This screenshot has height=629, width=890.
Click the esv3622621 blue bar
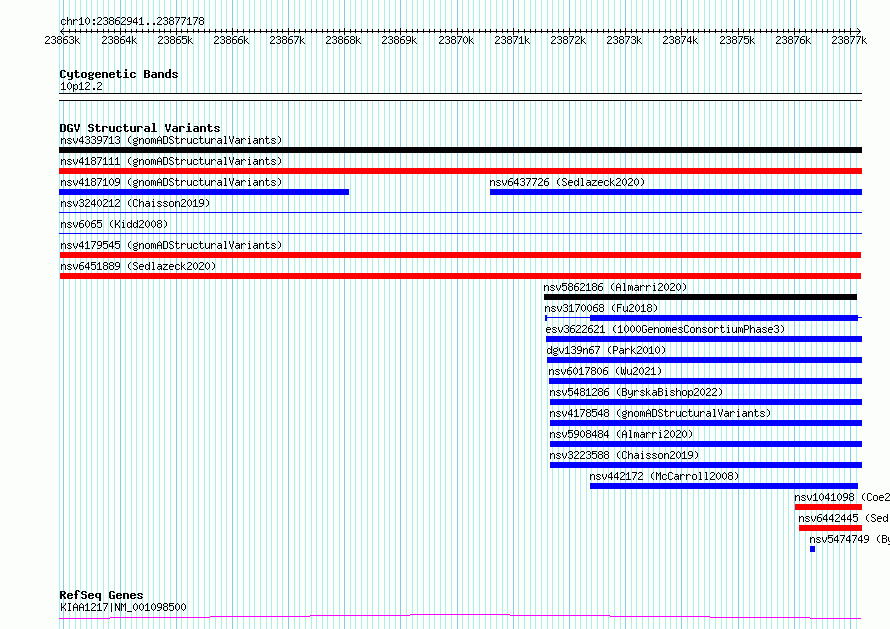(x=704, y=339)
